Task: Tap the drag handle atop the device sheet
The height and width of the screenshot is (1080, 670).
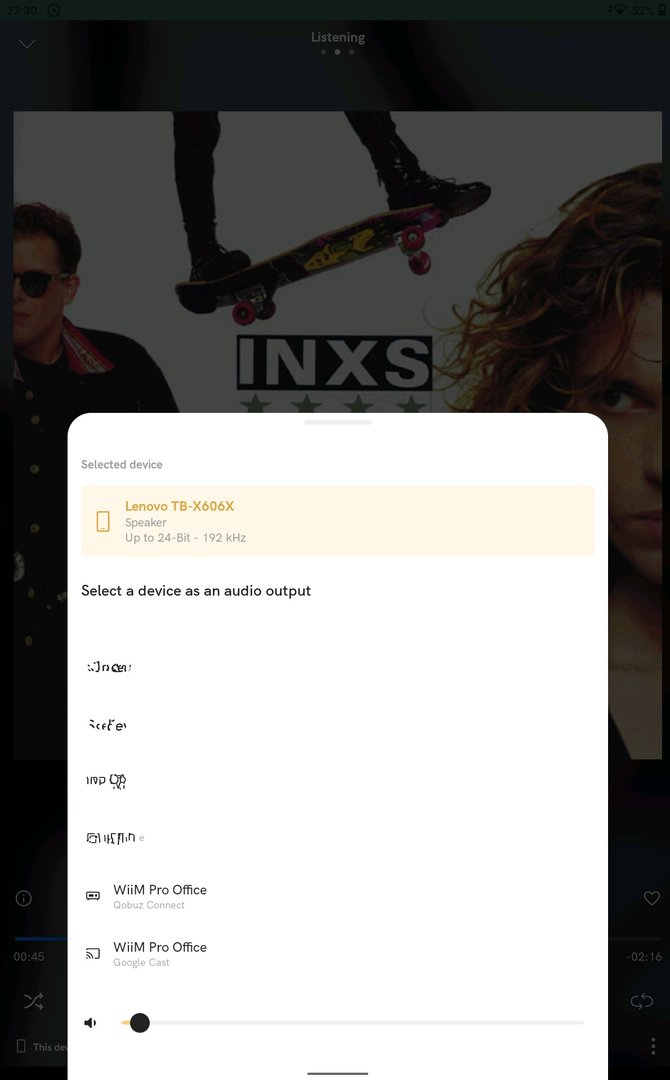Action: tap(337, 422)
